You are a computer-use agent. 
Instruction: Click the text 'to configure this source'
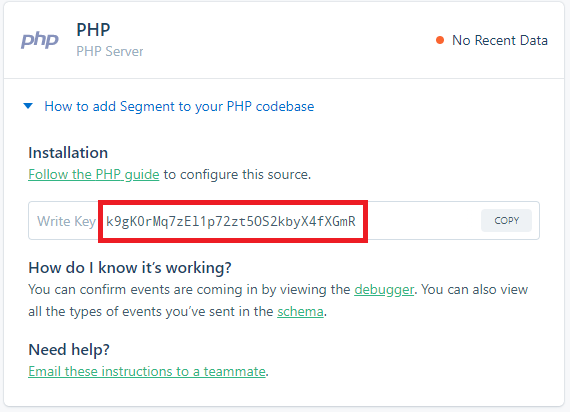click(237, 175)
